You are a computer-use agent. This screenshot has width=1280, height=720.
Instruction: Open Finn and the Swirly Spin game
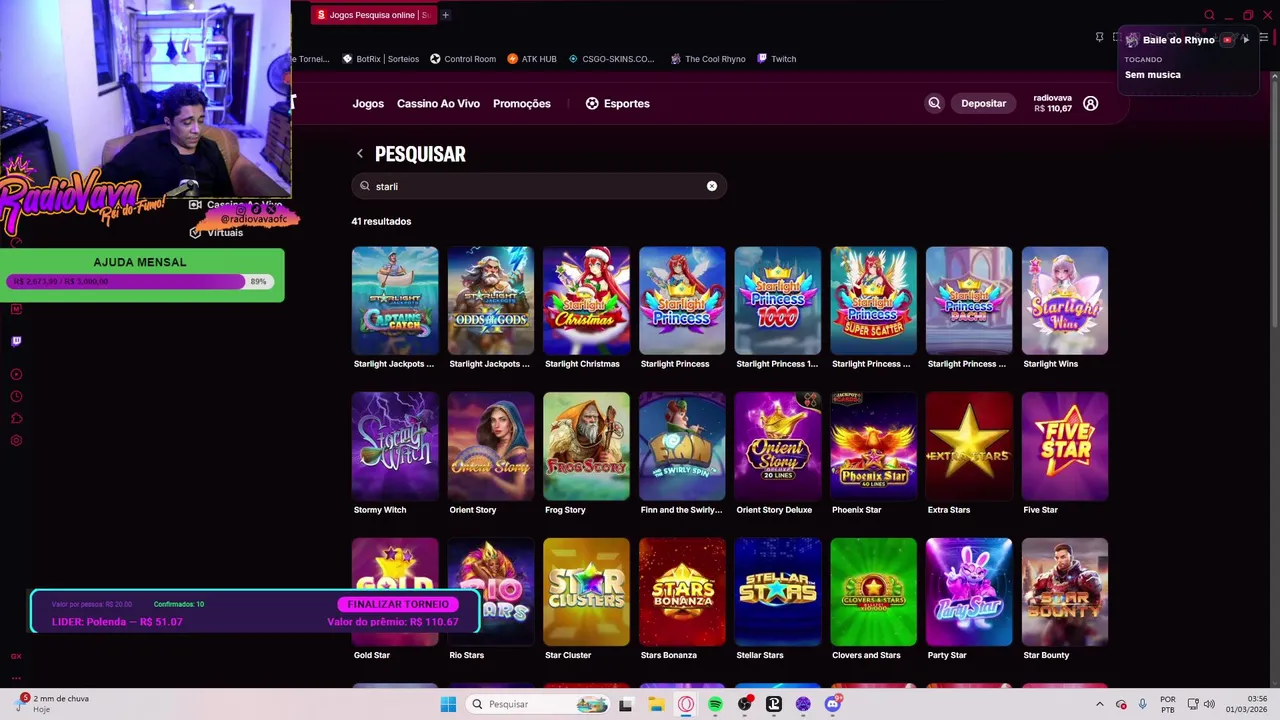pos(682,446)
